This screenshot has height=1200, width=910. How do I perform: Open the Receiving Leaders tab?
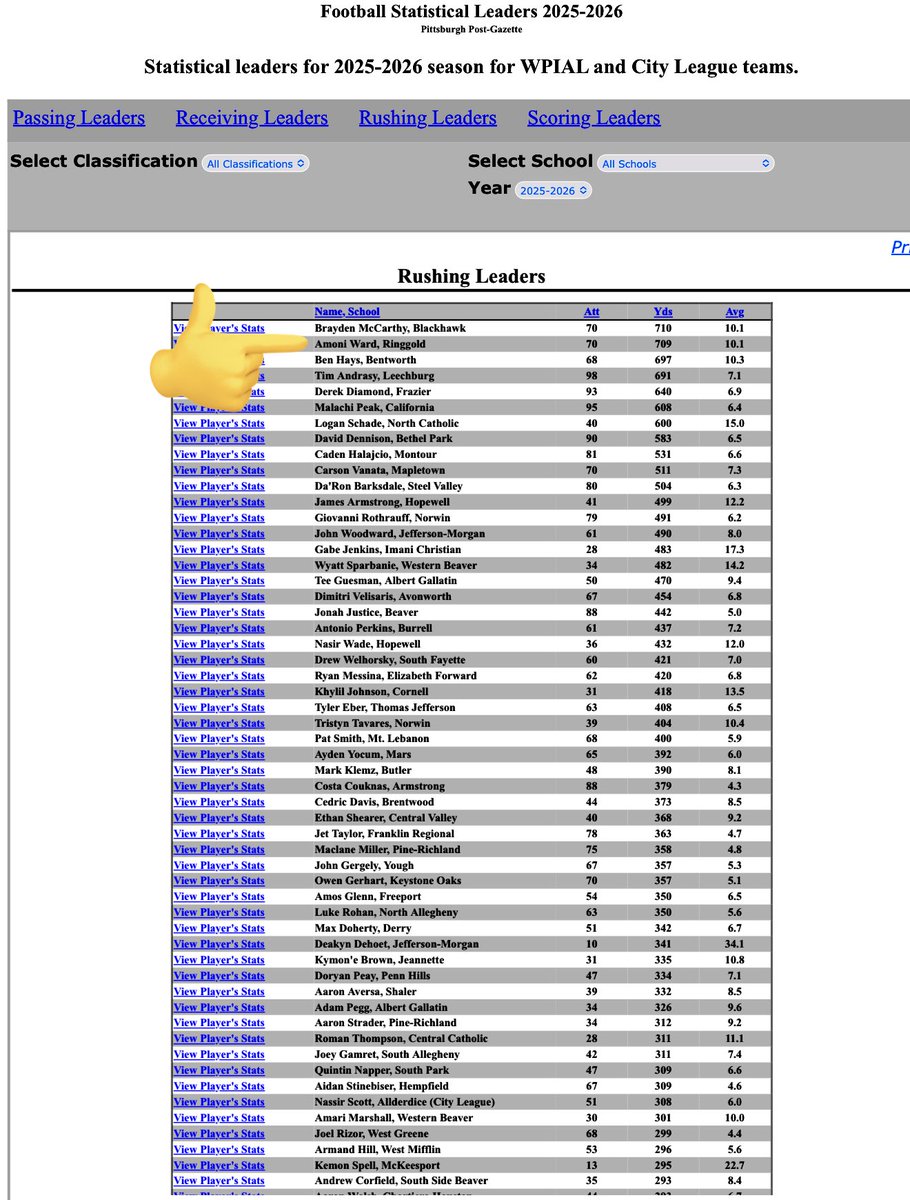252,118
